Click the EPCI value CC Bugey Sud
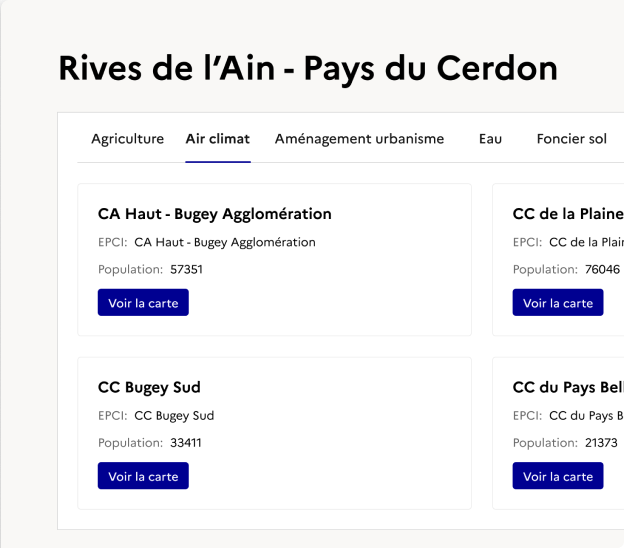Screen dimensions: 624x549 (x=174, y=416)
